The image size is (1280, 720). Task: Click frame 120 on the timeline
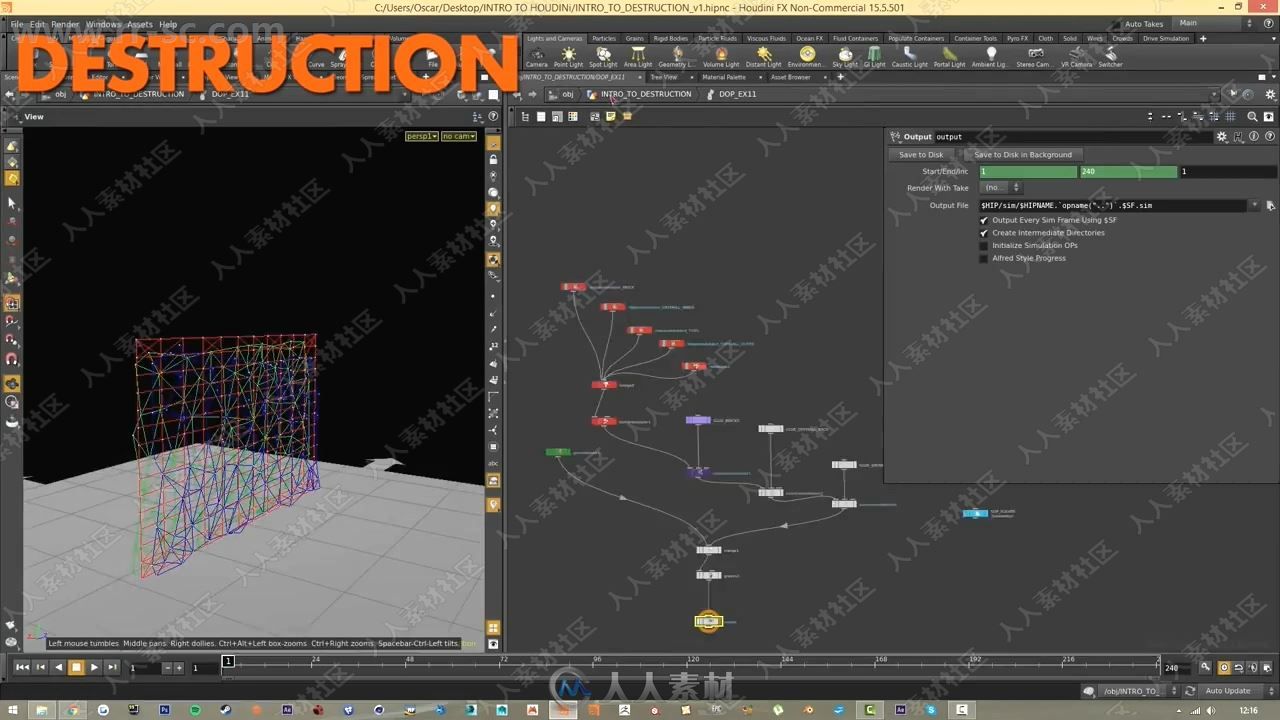[693, 666]
